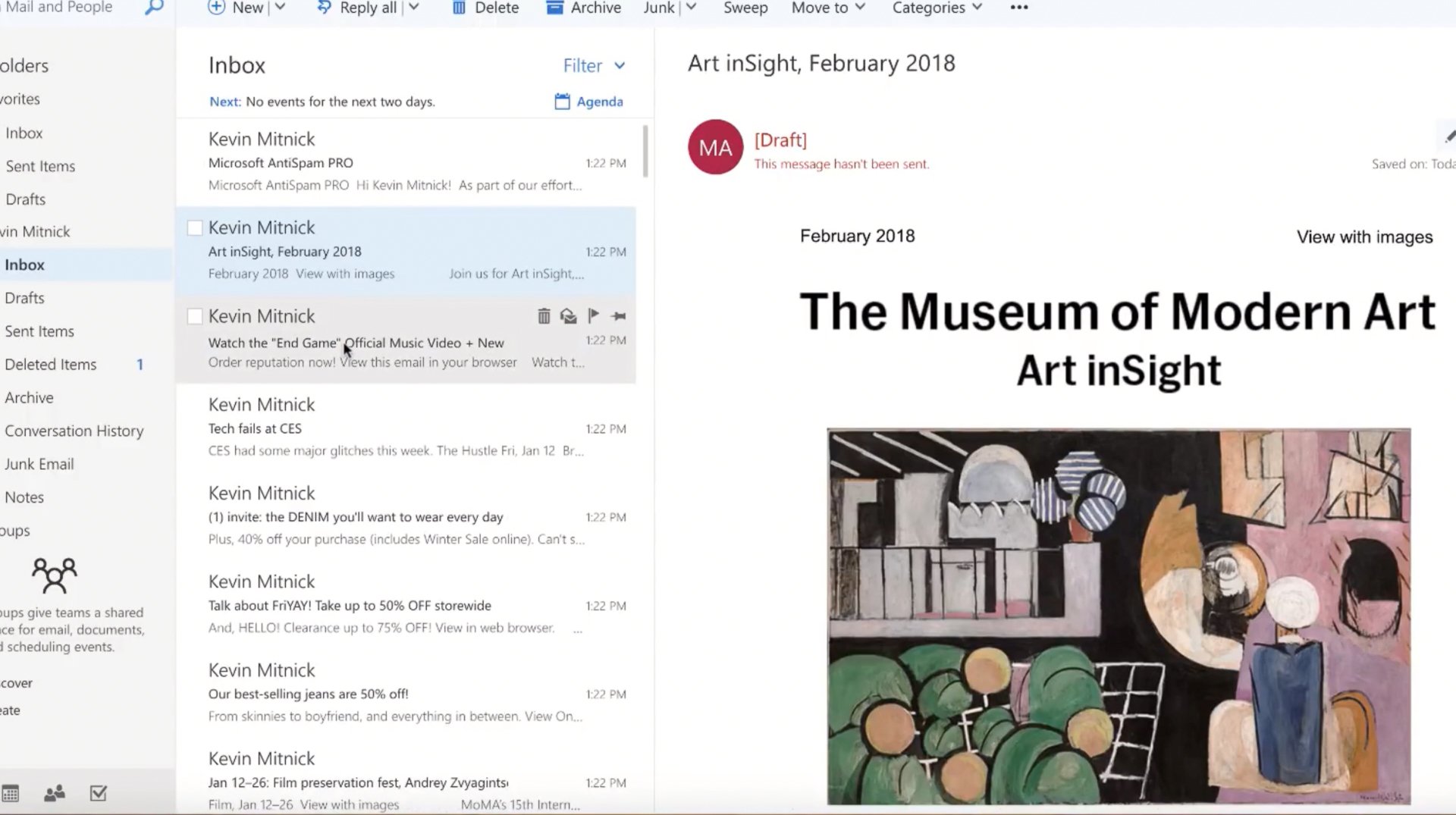Viewport: 1456px width, 815px height.
Task: Select the End Game email checkbox
Action: click(x=195, y=316)
